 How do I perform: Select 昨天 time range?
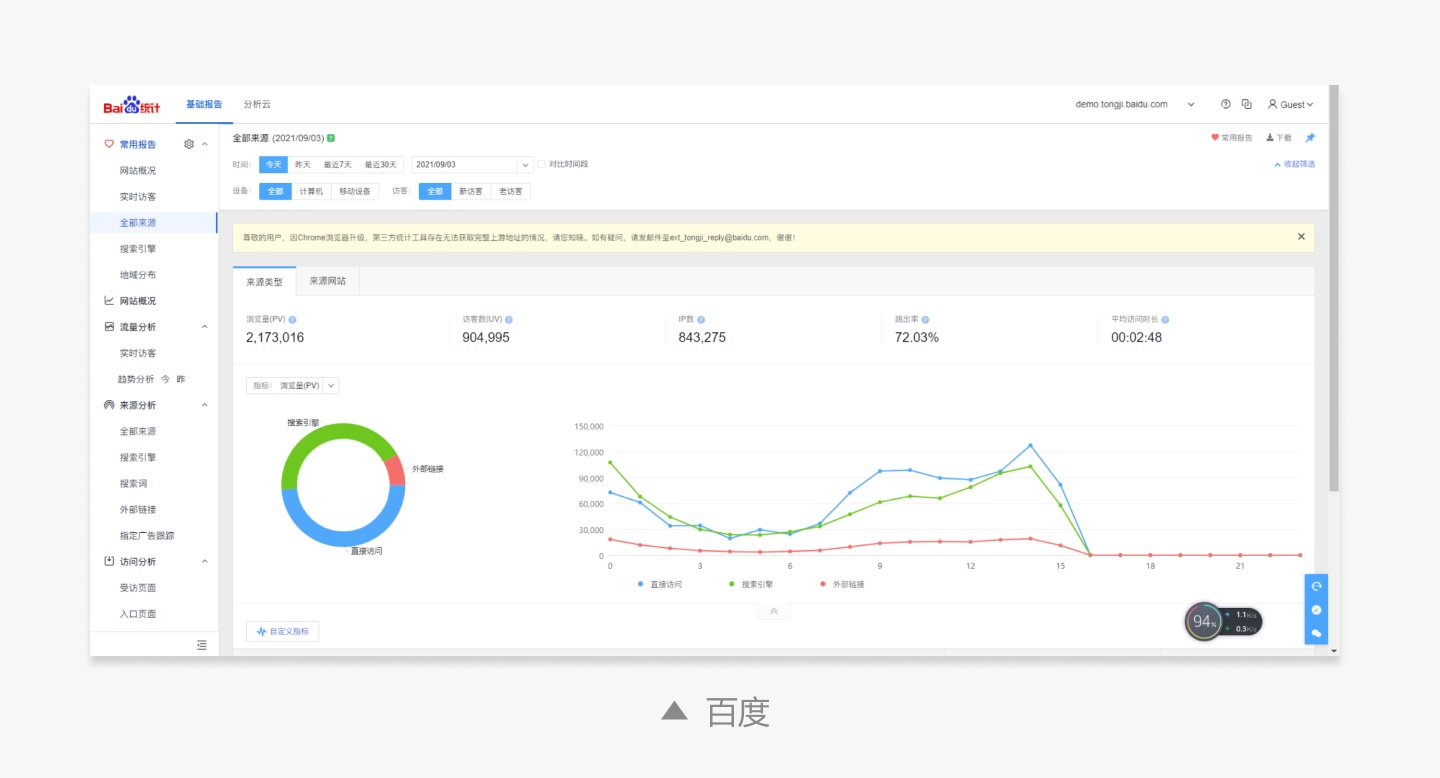click(302, 164)
